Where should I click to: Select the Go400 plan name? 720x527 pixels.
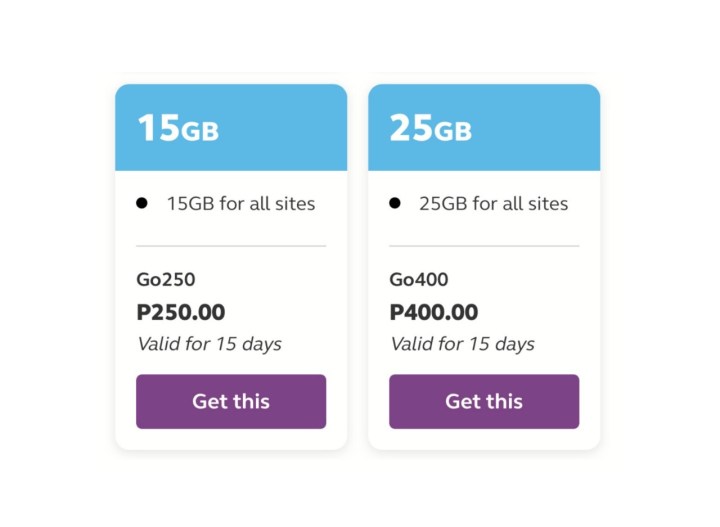click(x=419, y=280)
